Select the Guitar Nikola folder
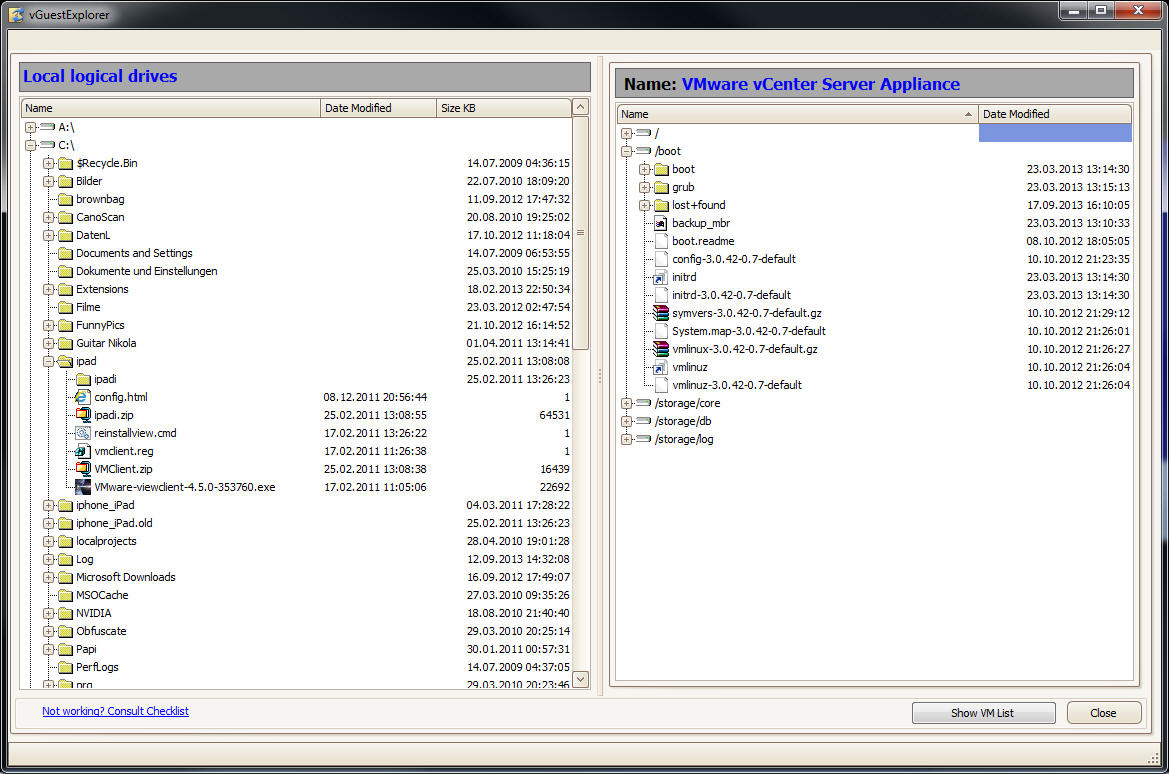This screenshot has width=1169, height=774. [106, 343]
